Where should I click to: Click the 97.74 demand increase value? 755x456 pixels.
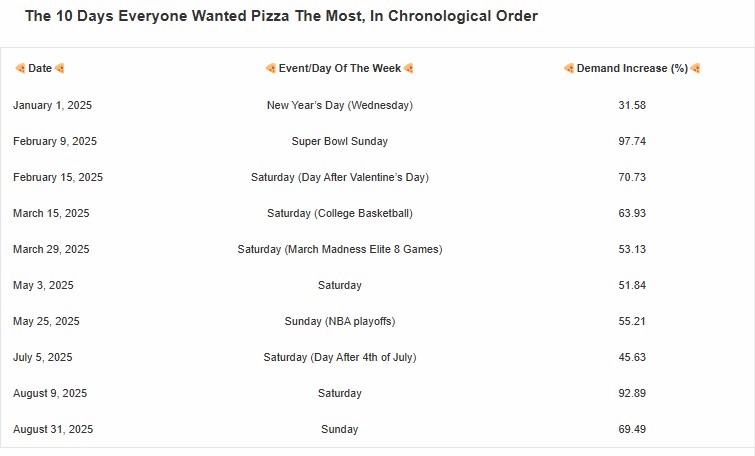click(632, 141)
